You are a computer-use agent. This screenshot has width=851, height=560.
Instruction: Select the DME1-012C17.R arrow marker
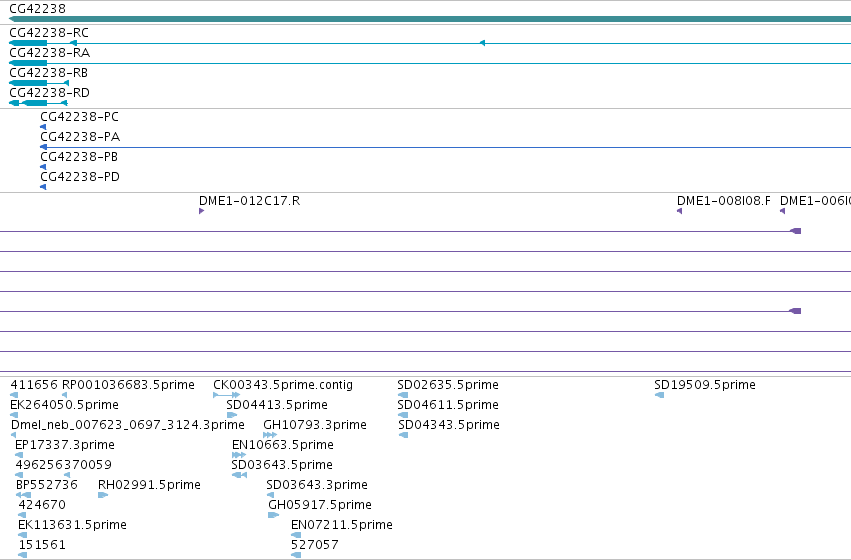tap(201, 211)
